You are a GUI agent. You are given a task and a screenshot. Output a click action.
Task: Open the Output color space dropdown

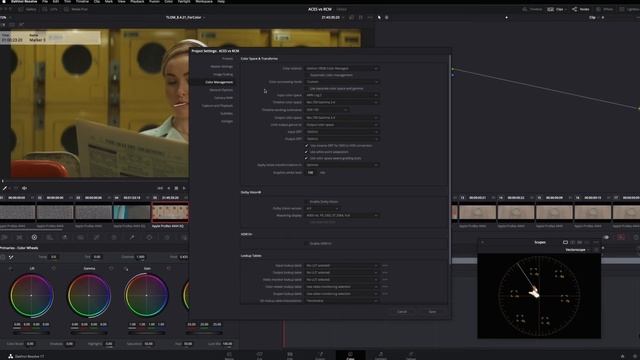pos(342,118)
